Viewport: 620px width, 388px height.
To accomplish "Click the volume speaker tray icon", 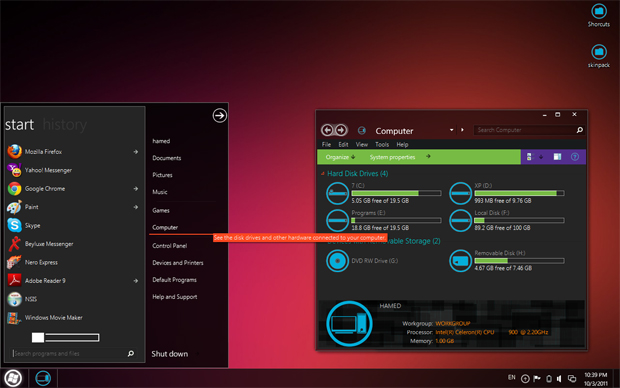I will [559, 379].
